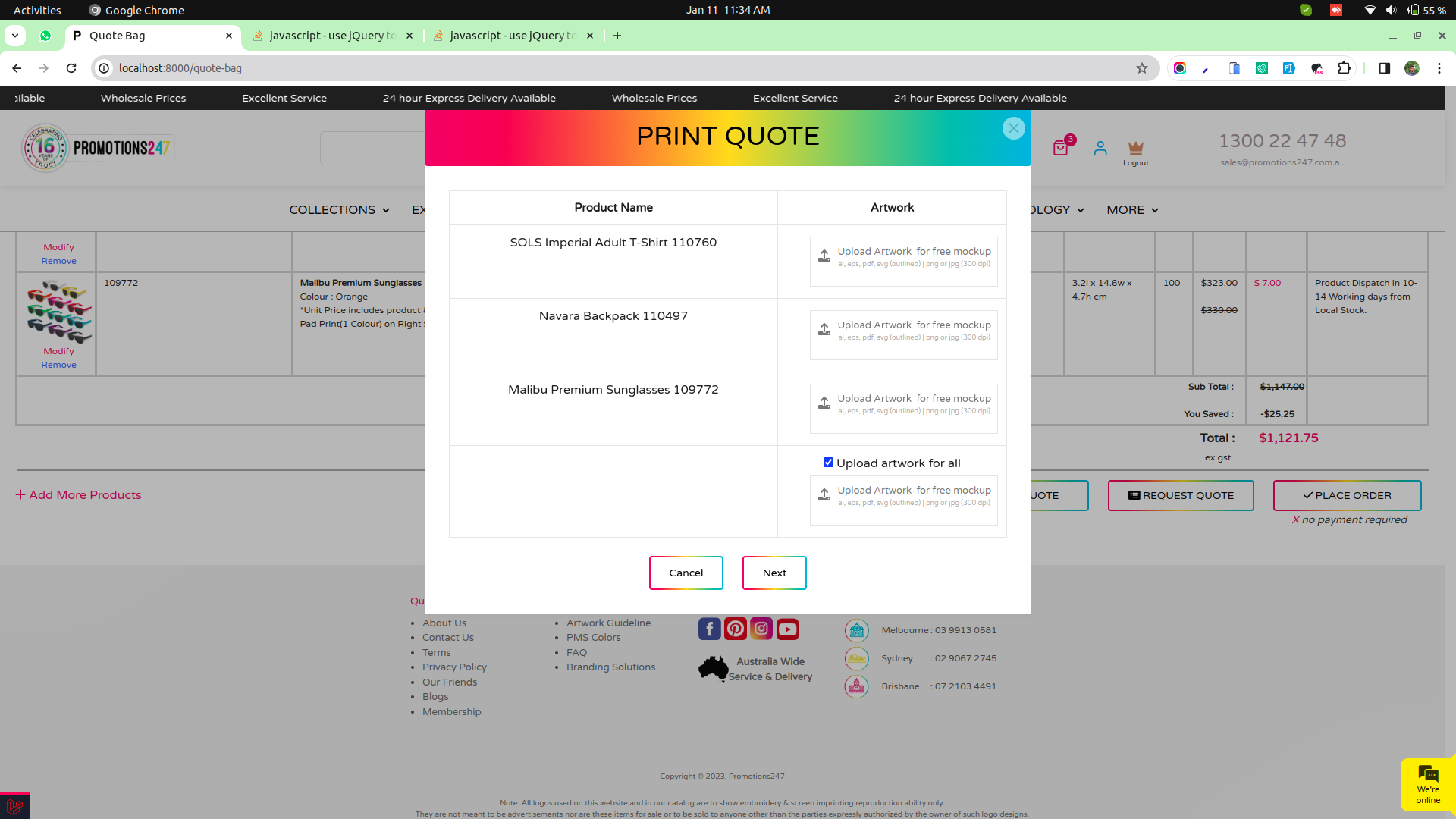
Task: Click the Next button
Action: pyautogui.click(x=774, y=573)
